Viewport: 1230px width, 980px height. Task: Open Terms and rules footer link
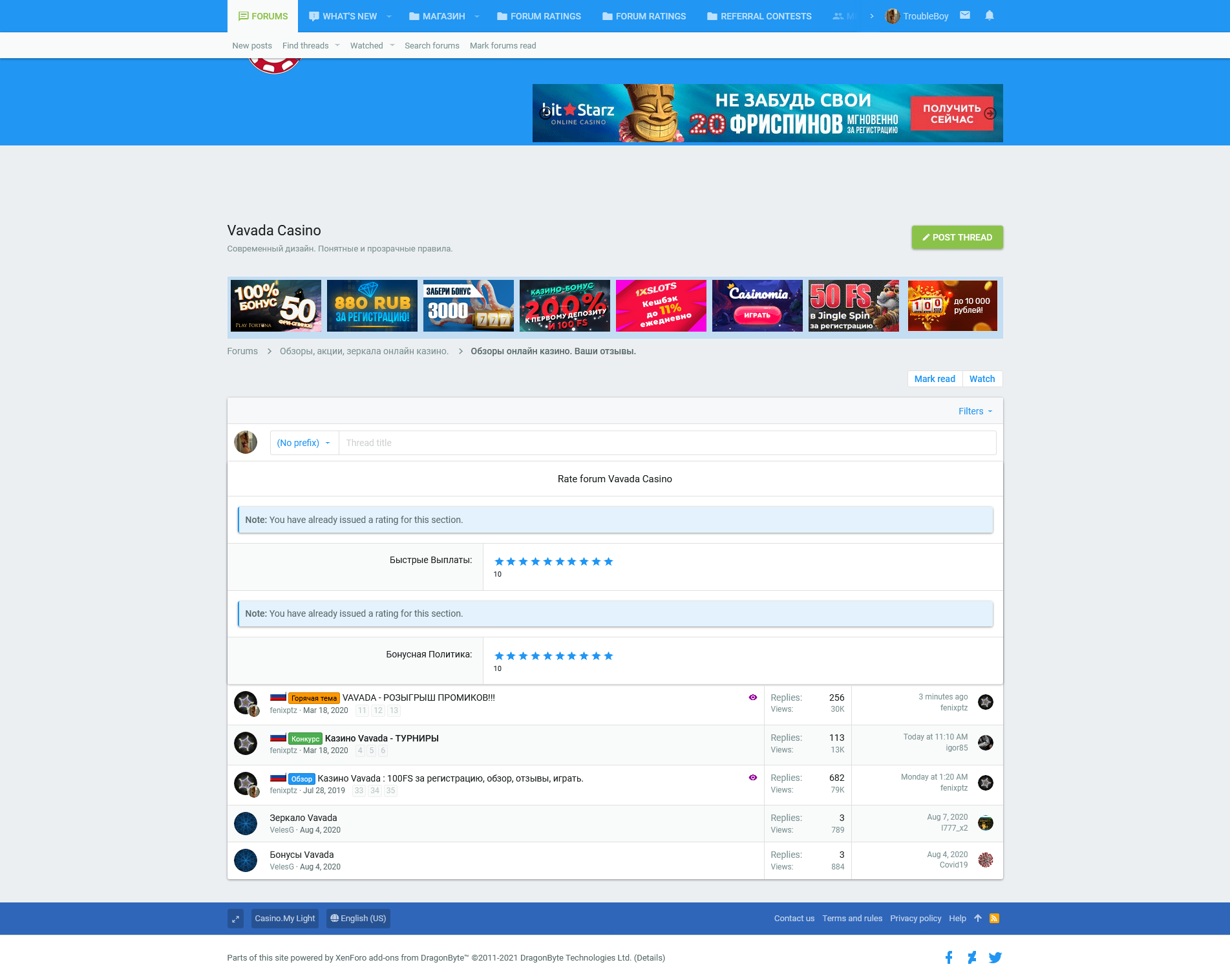pyautogui.click(x=852, y=919)
